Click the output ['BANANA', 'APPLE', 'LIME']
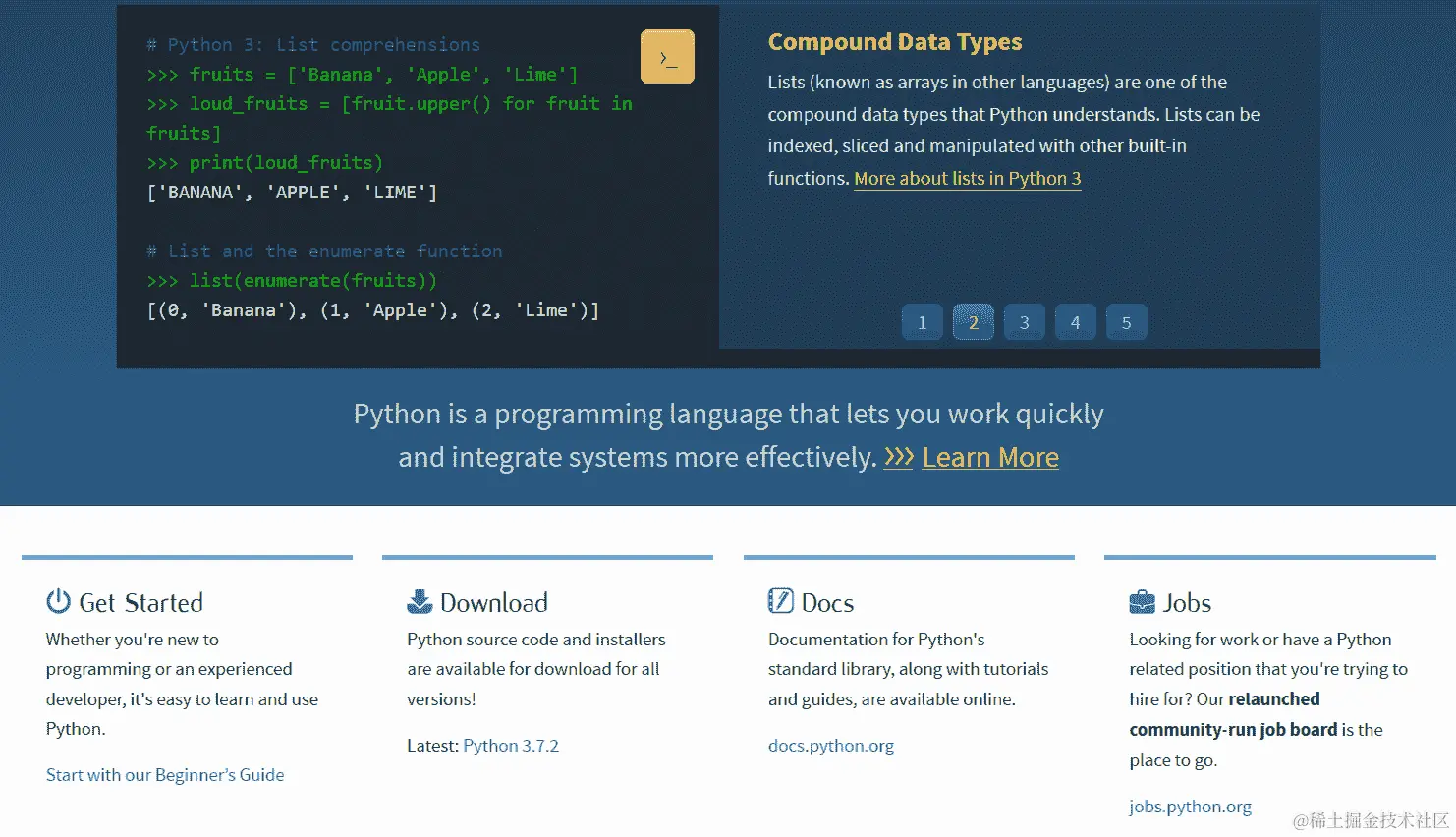1456x837 pixels. click(292, 193)
